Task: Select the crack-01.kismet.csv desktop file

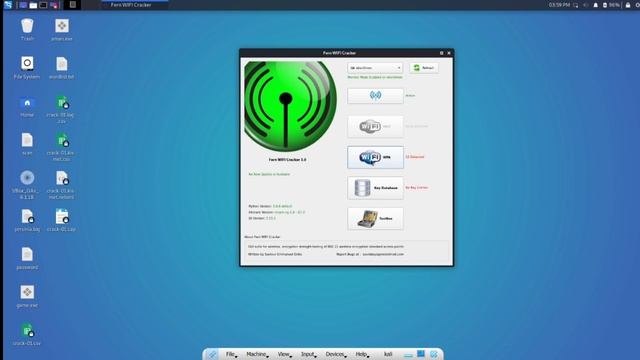Action: pyautogui.click(x=62, y=147)
